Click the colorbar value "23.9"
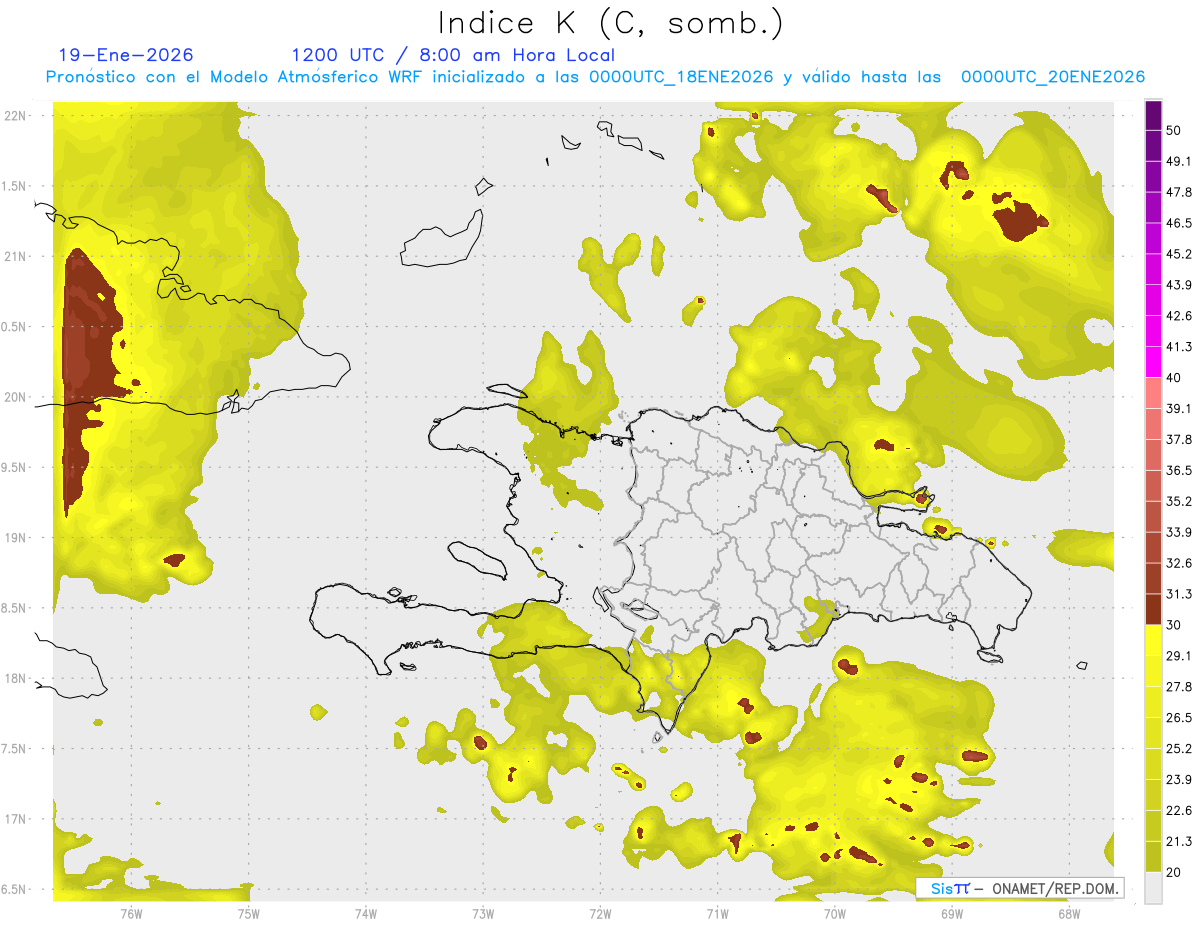 (1179, 779)
